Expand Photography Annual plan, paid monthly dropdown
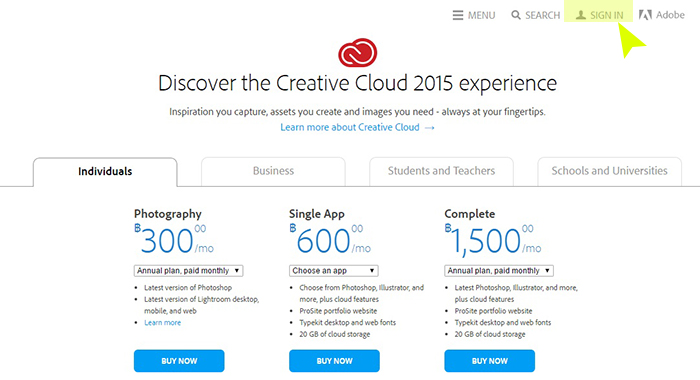Screen dimensions: 700x380 188,271
